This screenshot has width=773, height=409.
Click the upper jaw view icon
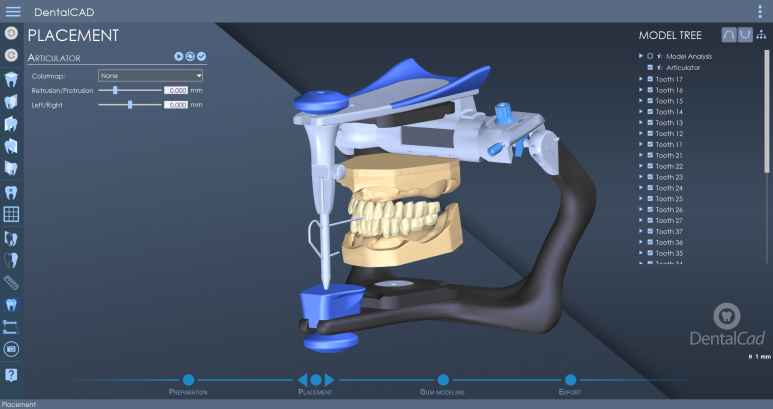(728, 35)
